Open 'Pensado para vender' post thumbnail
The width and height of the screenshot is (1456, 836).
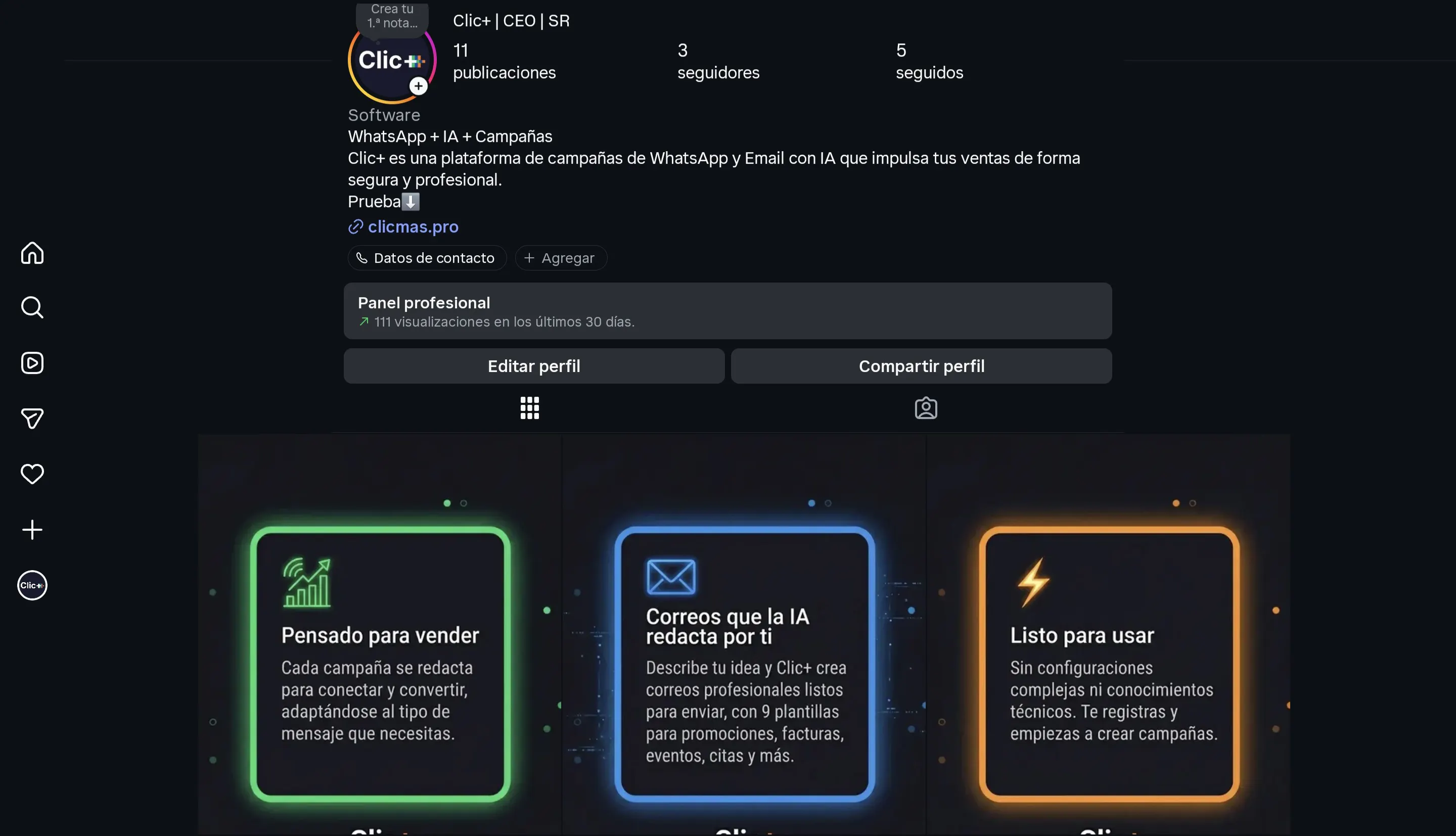pos(380,634)
